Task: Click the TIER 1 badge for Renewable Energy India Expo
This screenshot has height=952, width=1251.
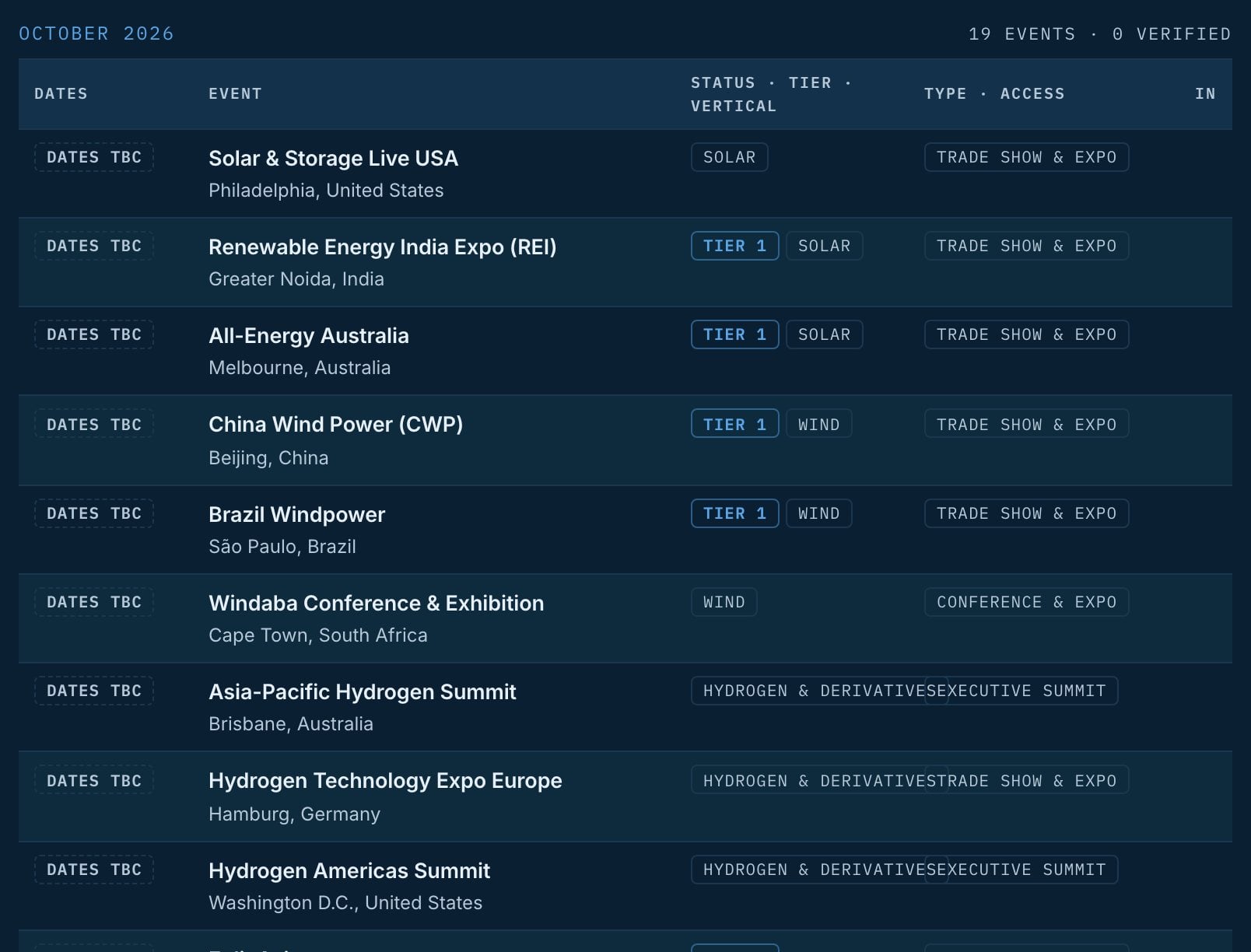Action: coord(734,246)
